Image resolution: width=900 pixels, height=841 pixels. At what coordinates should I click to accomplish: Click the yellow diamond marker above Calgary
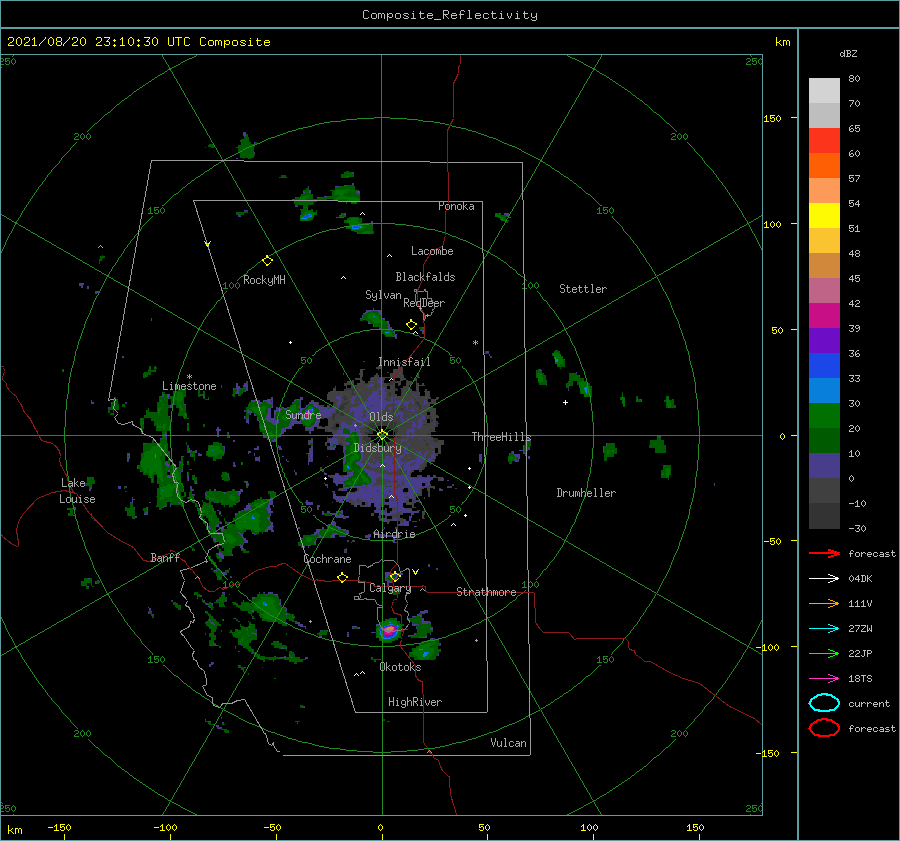tap(395, 576)
